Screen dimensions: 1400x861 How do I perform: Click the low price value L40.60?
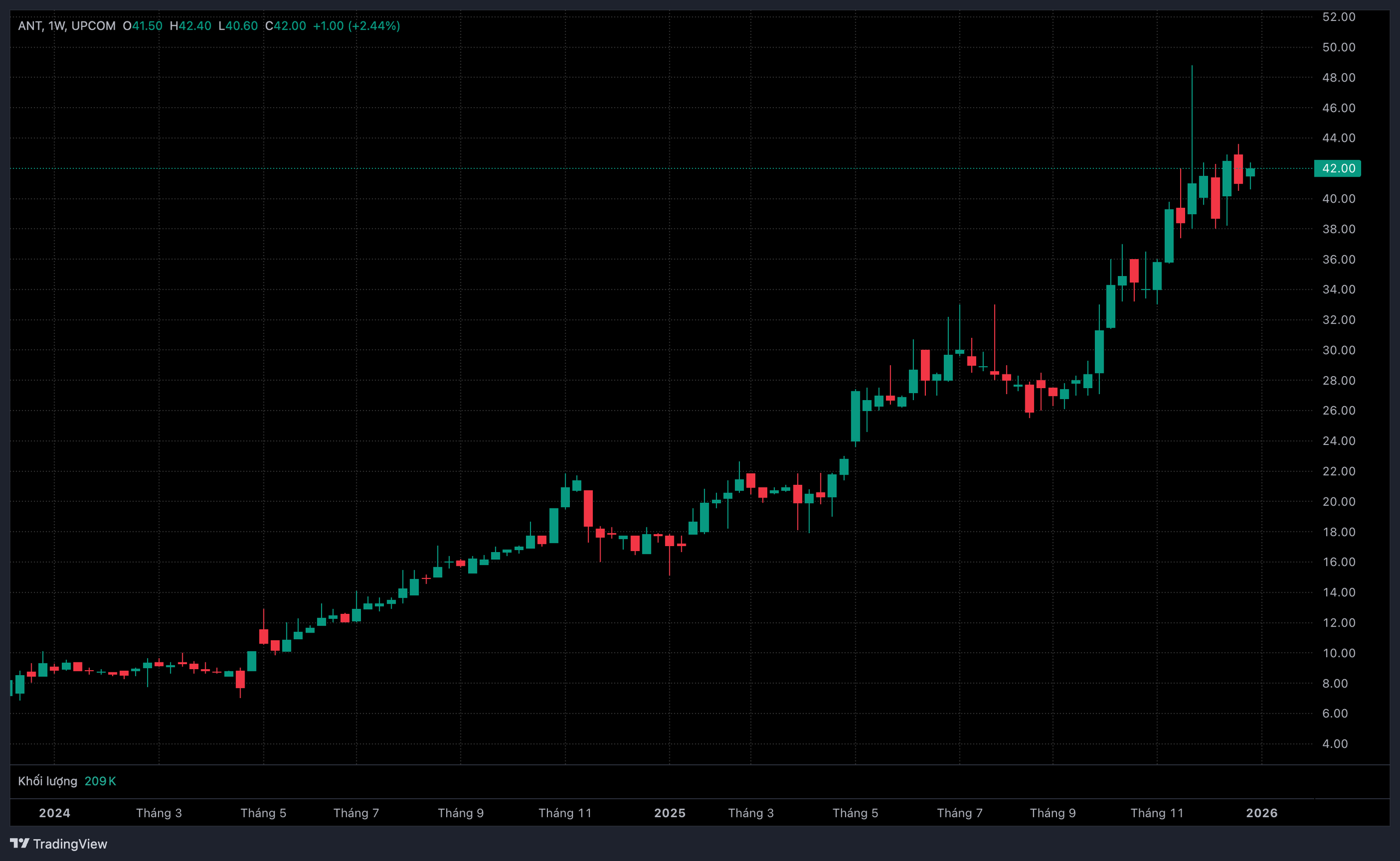(238, 26)
